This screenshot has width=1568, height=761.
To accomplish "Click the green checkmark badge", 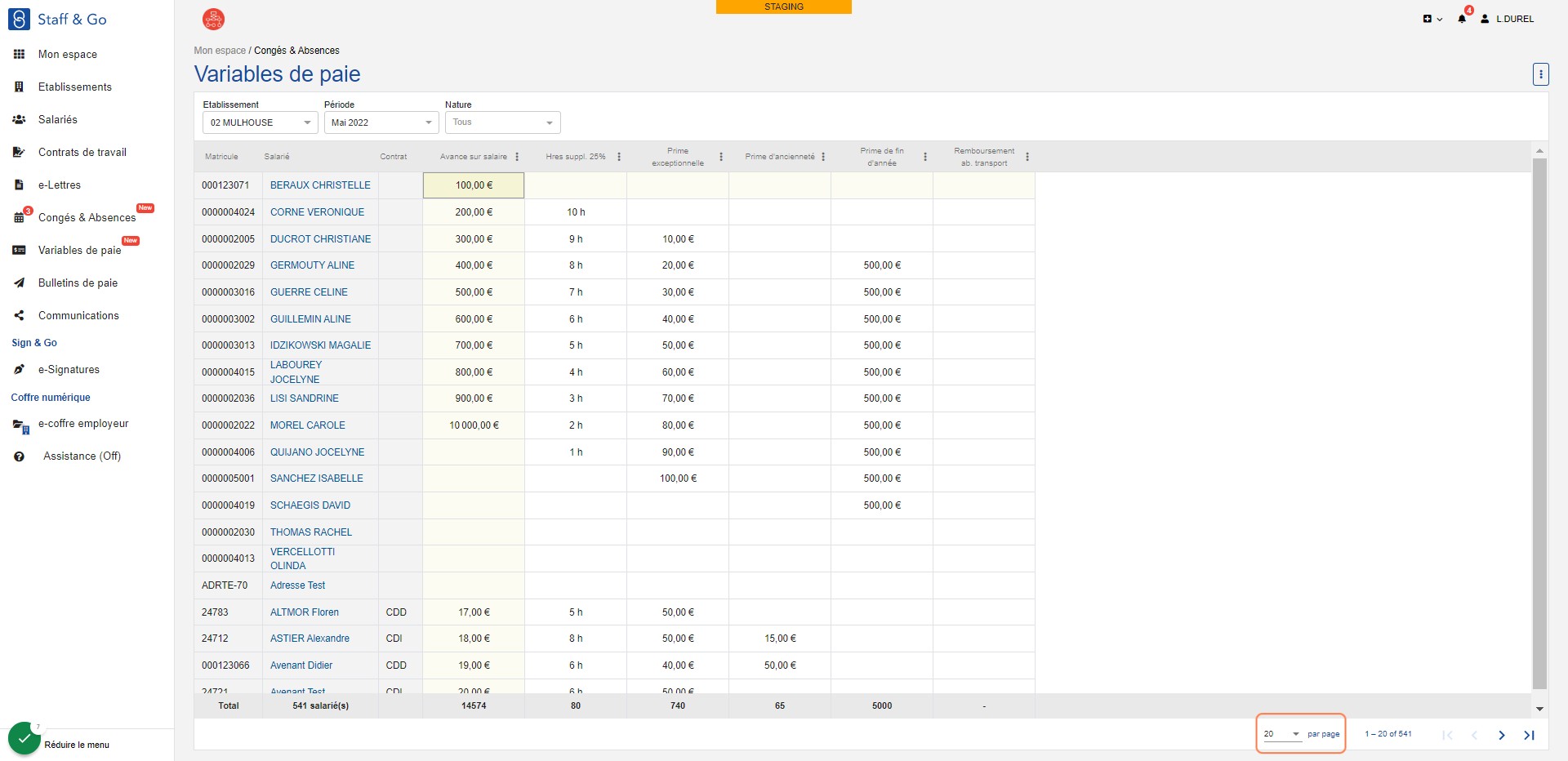I will tap(24, 738).
